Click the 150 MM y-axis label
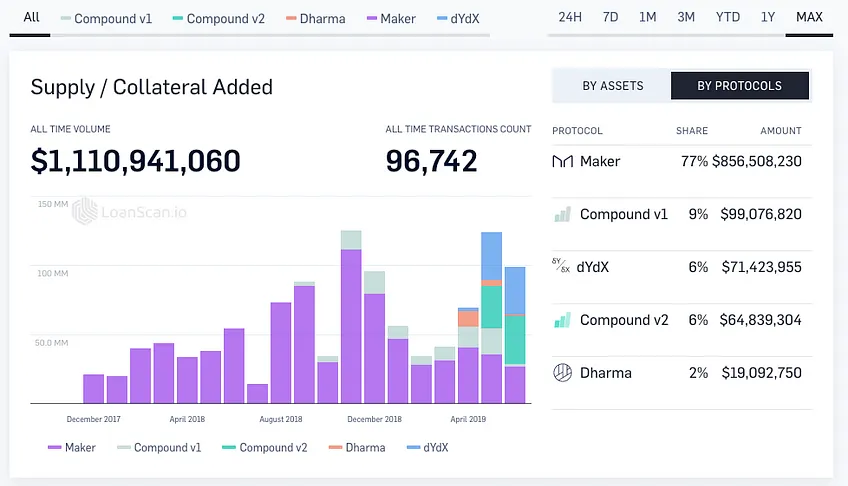 coord(53,204)
